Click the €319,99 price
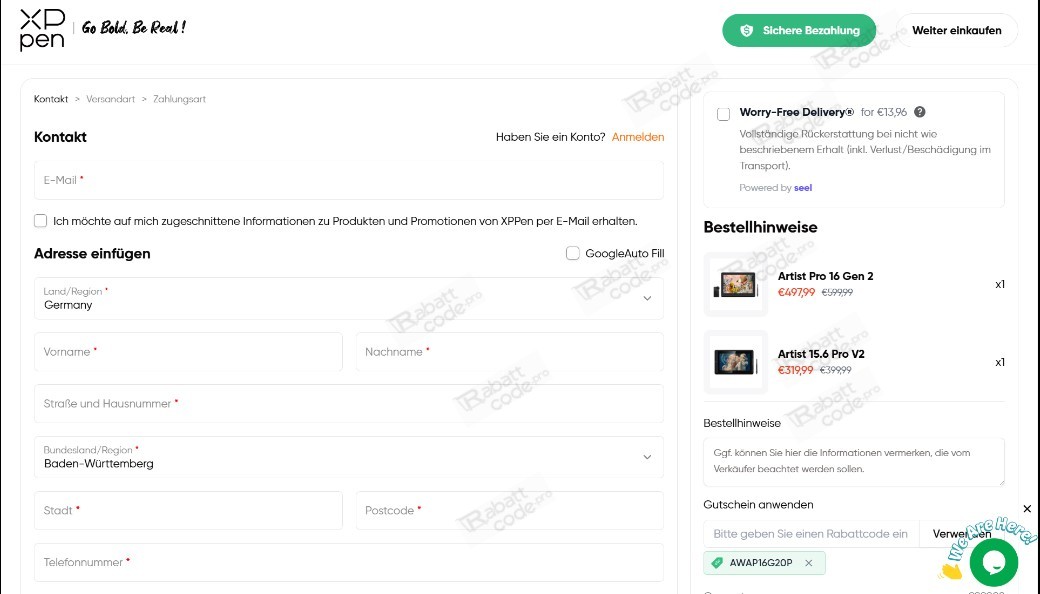1040x594 pixels. 795,370
